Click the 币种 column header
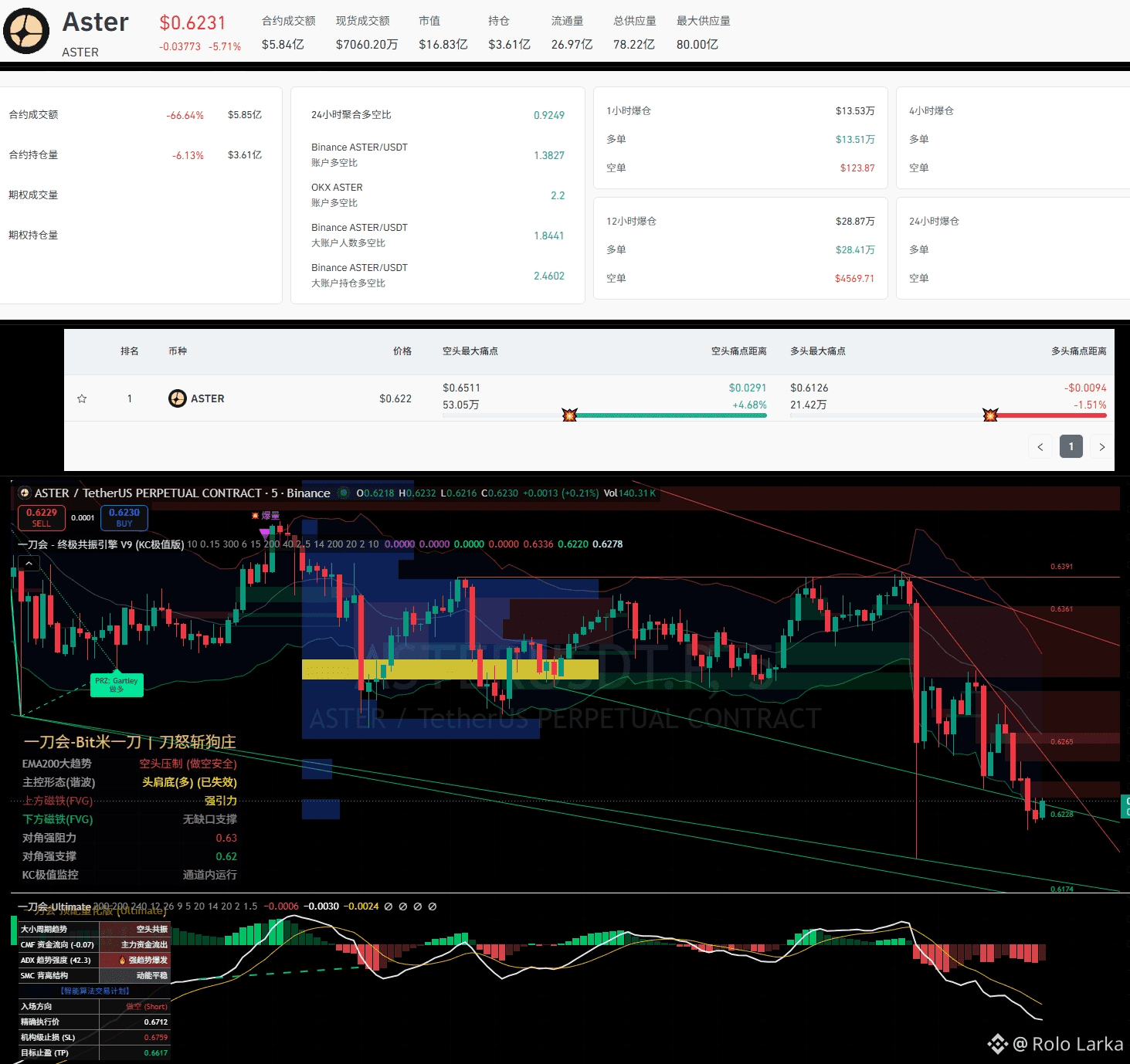 click(178, 351)
